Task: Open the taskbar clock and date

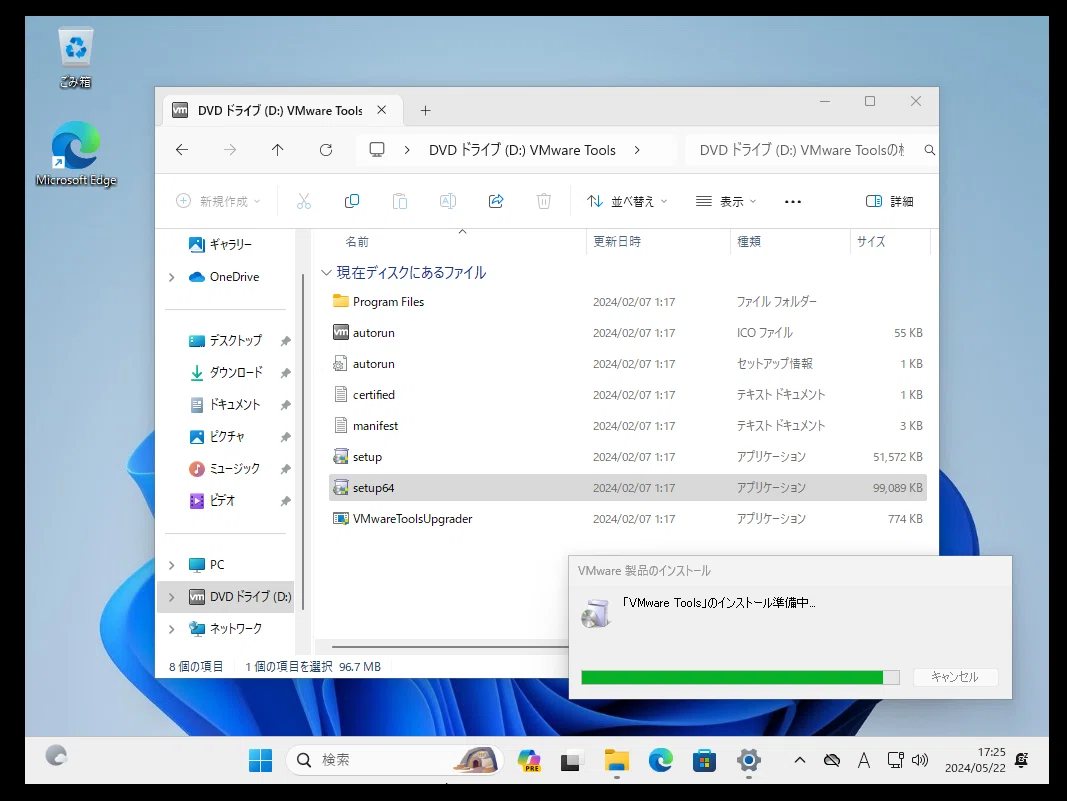Action: 975,760
